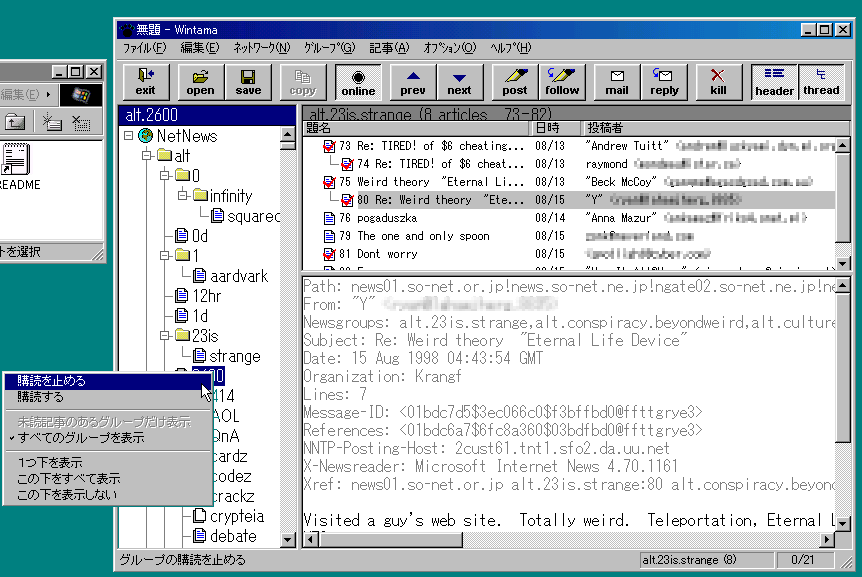The height and width of the screenshot is (577, 862).
Task: Collapse the 0 folder node
Action: pos(165,175)
